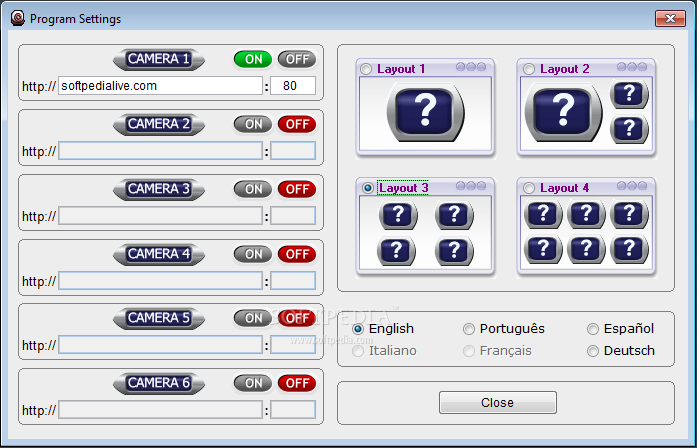Image resolution: width=697 pixels, height=448 pixels.
Task: Switch Camera 3 OFF
Action: pyautogui.click(x=297, y=189)
